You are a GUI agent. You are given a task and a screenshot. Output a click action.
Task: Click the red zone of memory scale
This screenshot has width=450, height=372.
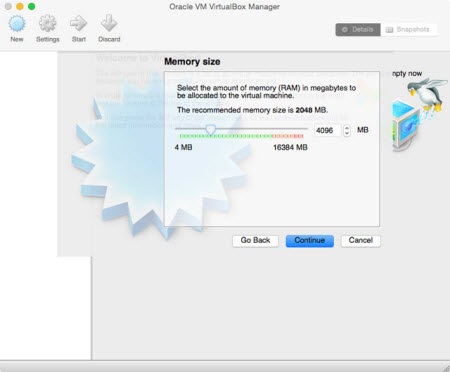(x=288, y=136)
